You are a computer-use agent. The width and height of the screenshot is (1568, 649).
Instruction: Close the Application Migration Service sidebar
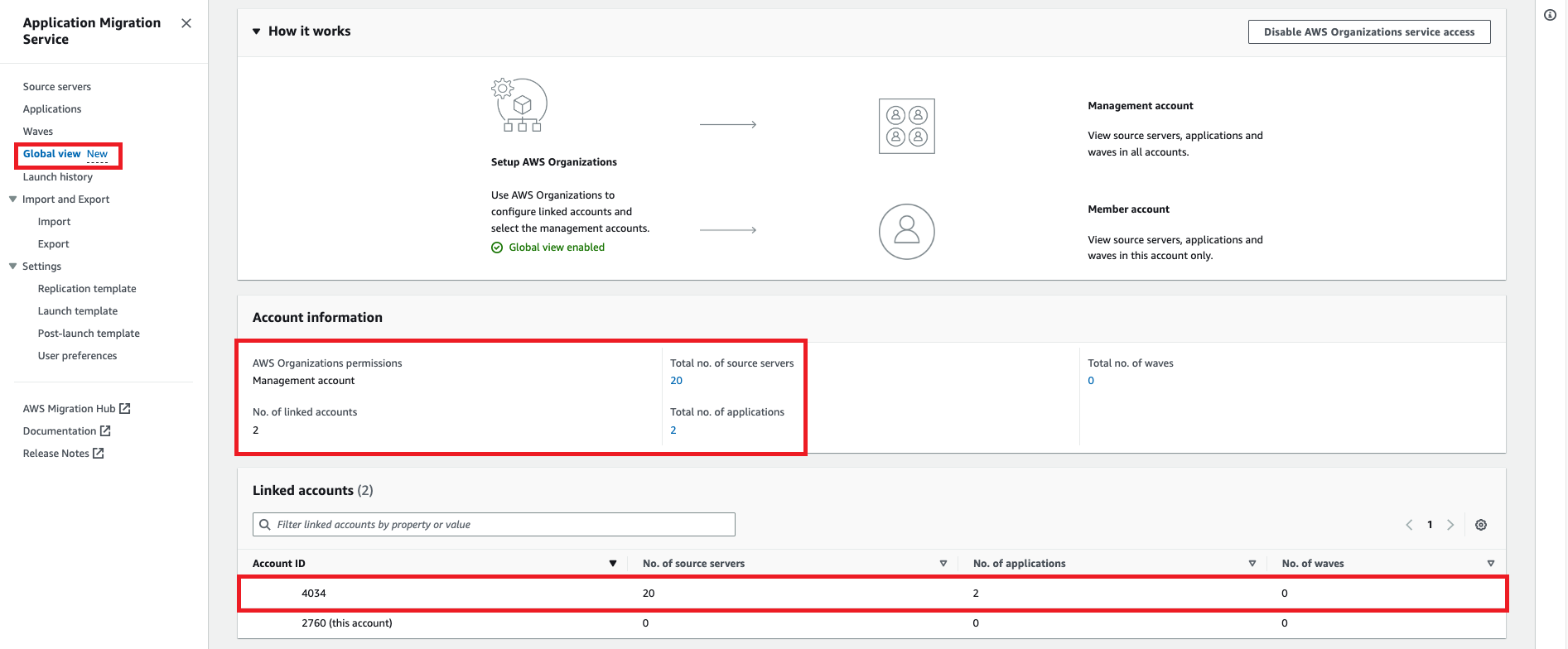(x=186, y=23)
